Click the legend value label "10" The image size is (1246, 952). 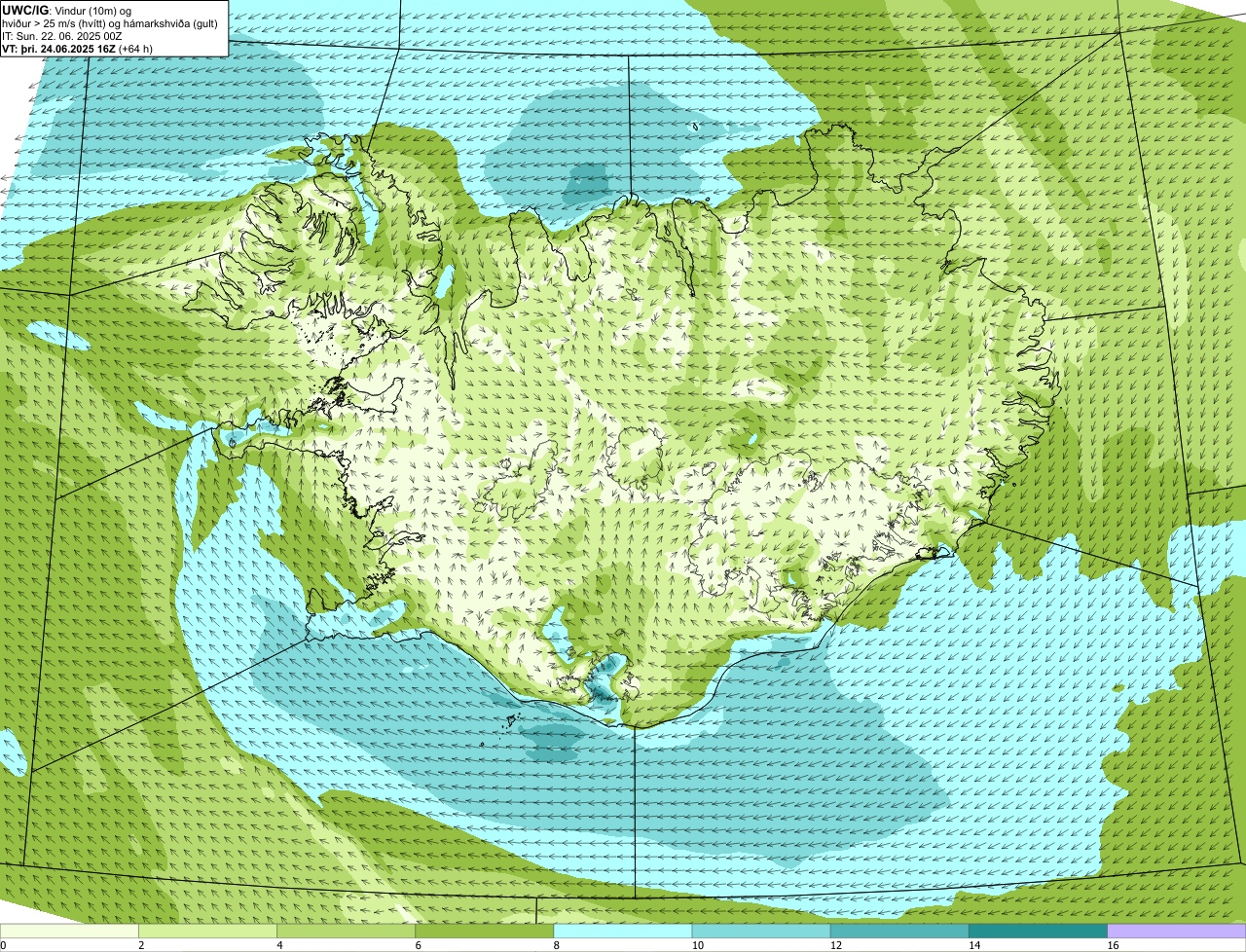coord(696,945)
